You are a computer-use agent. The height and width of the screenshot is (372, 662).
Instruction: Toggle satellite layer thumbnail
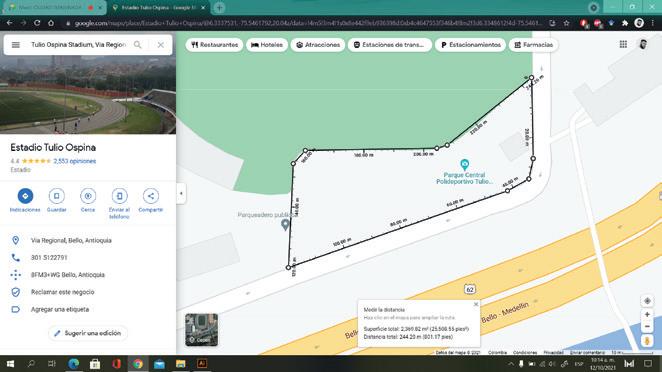(201, 330)
